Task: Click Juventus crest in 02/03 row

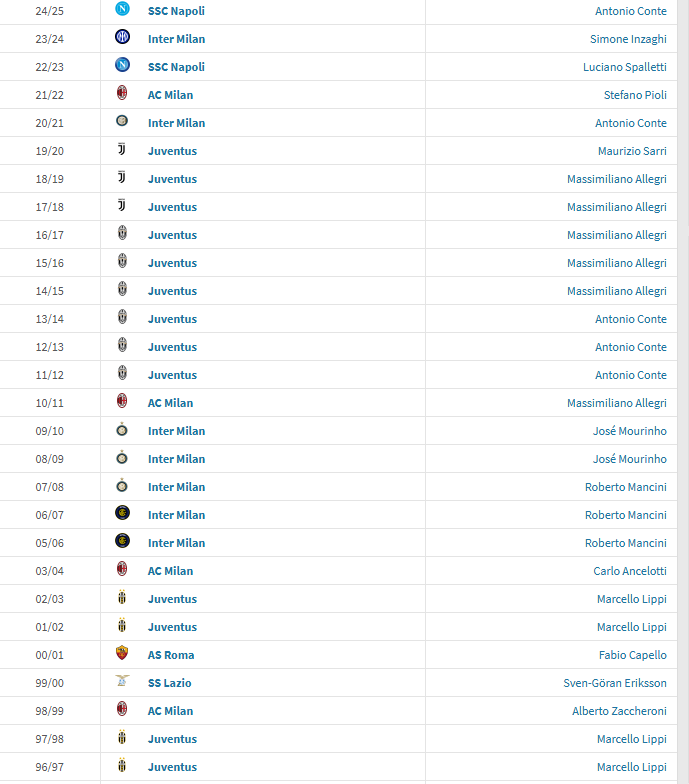Action: (x=122, y=597)
